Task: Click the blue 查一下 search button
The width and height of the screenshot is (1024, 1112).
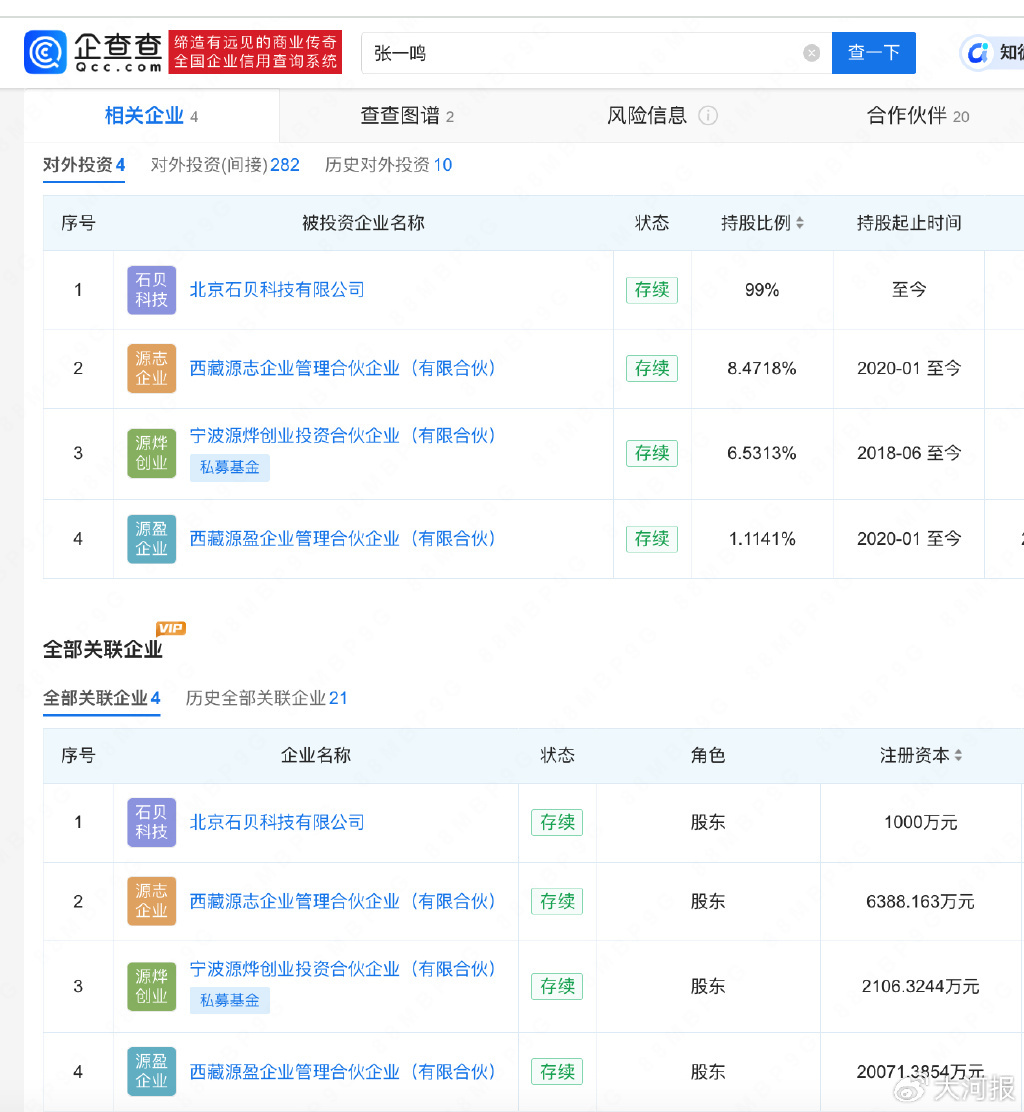Action: coord(874,52)
